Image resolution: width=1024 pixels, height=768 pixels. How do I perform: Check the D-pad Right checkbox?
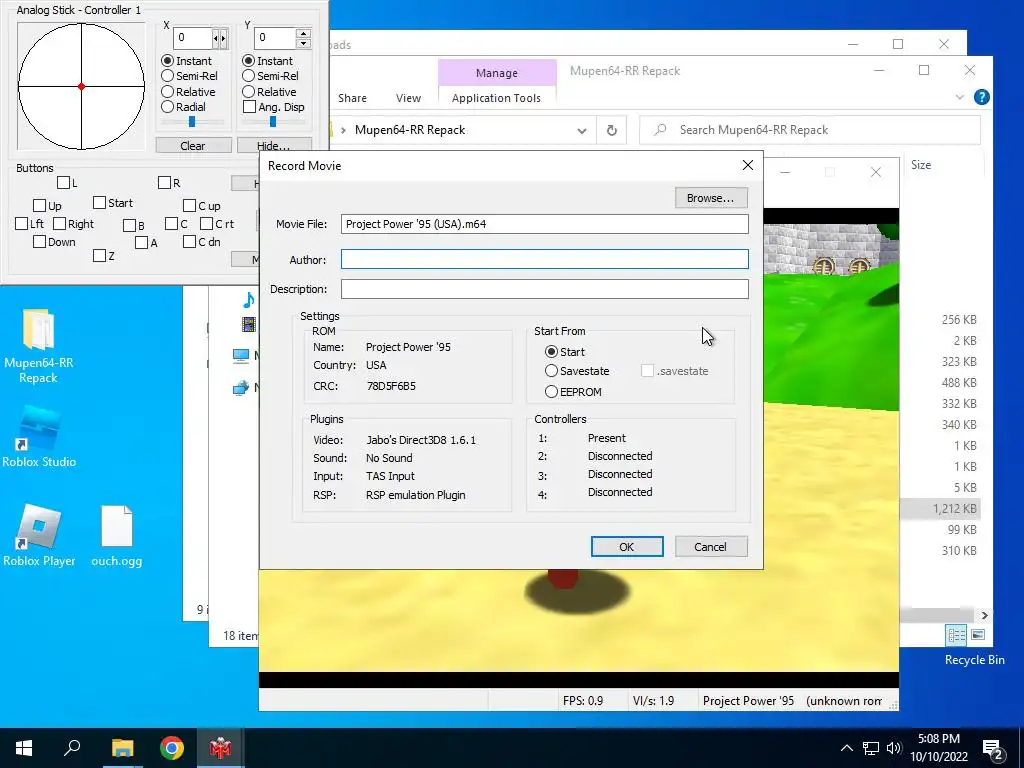pos(59,224)
